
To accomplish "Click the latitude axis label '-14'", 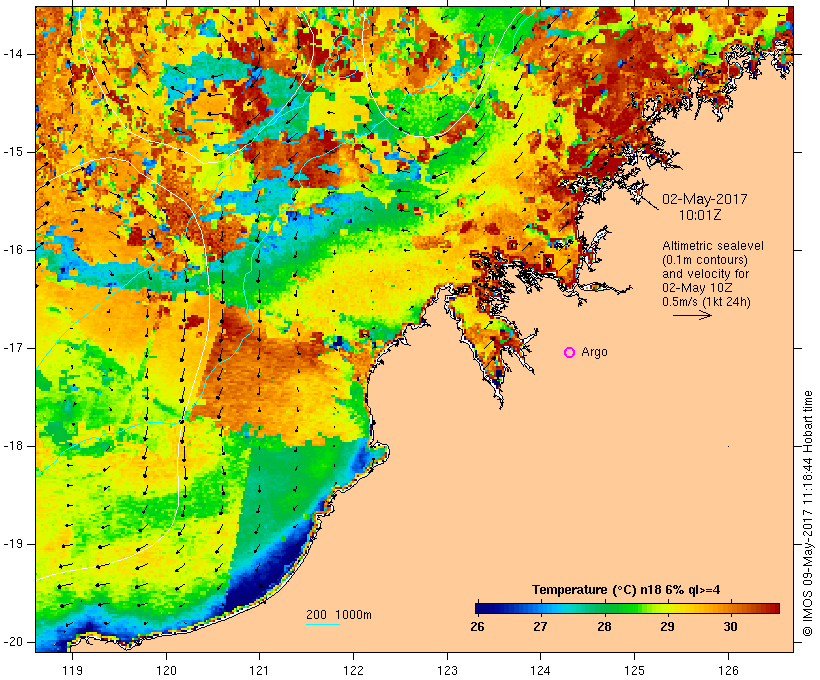I will (x=13, y=54).
